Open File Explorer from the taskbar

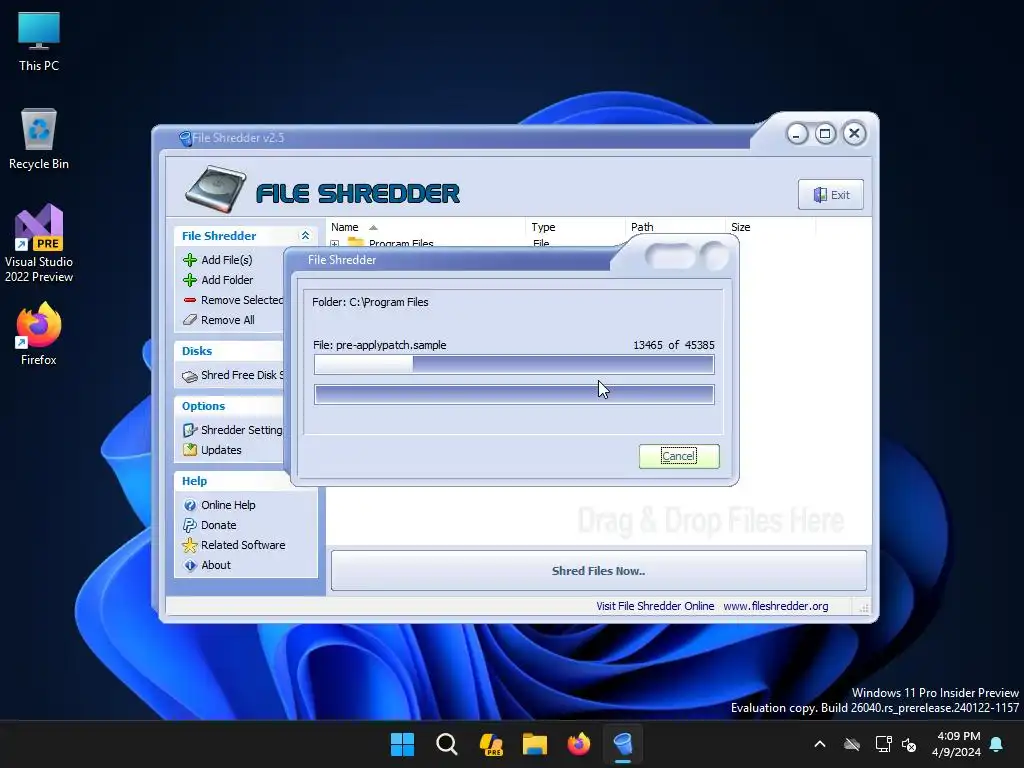click(535, 744)
